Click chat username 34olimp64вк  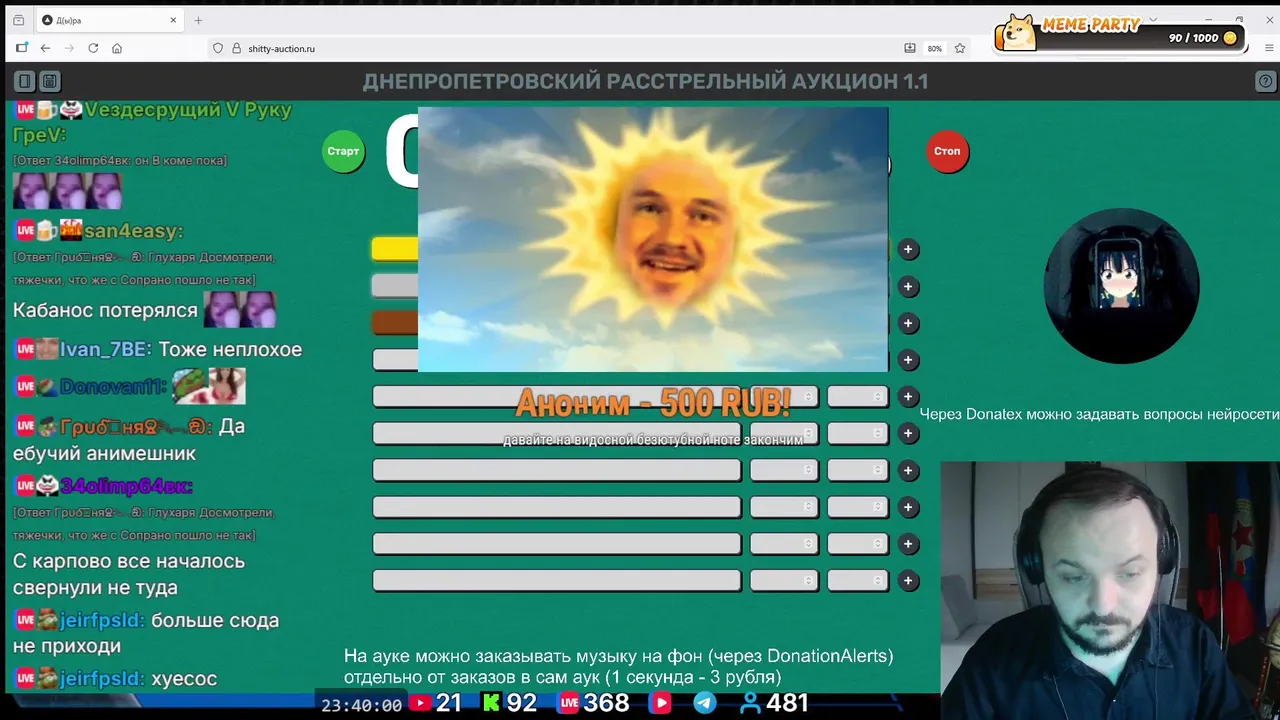[125, 486]
